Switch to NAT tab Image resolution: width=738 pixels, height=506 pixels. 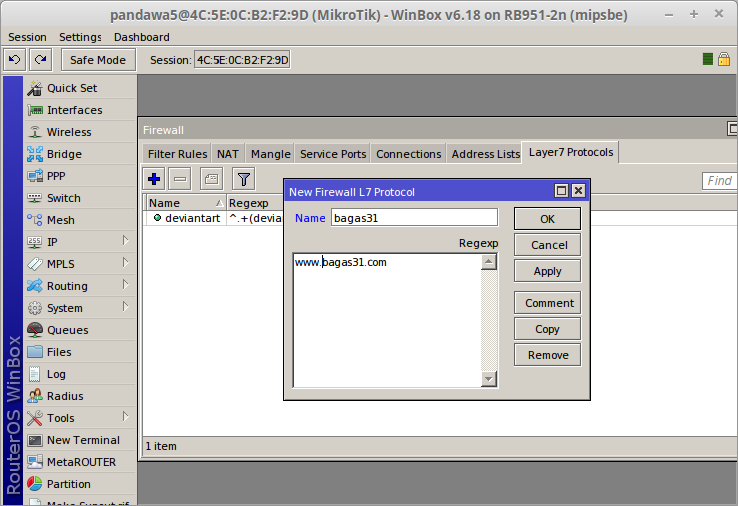pos(228,154)
